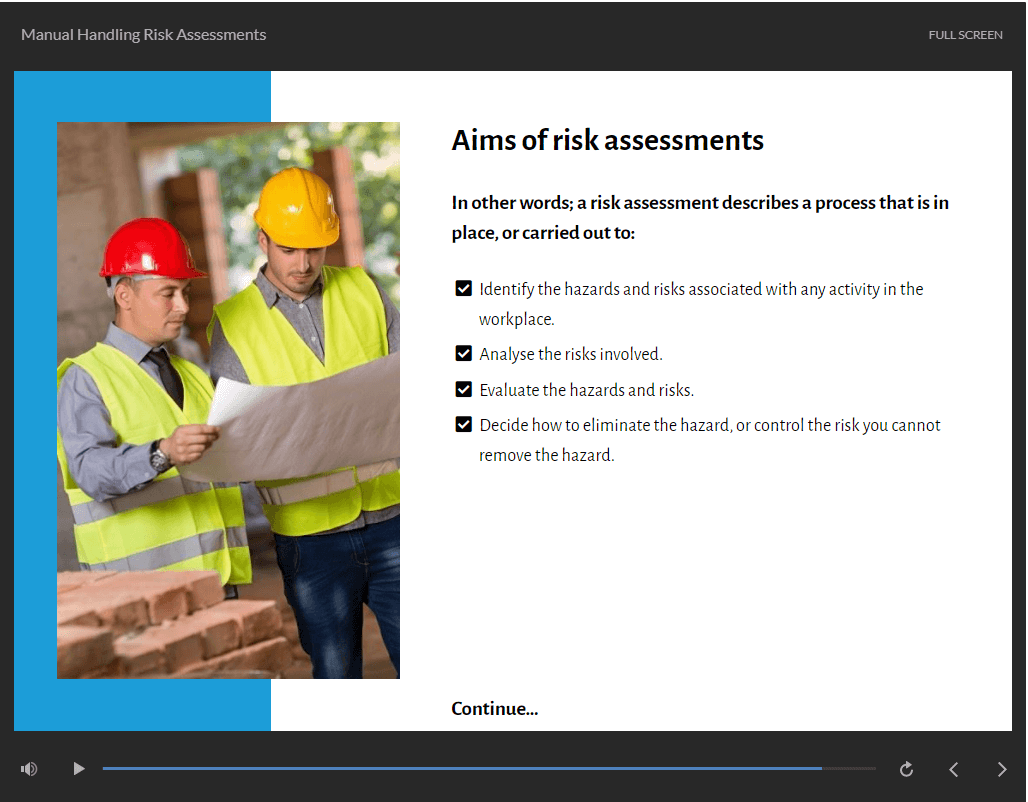Toggle the 'Decide how to eliminate' checkbox

coord(464,425)
